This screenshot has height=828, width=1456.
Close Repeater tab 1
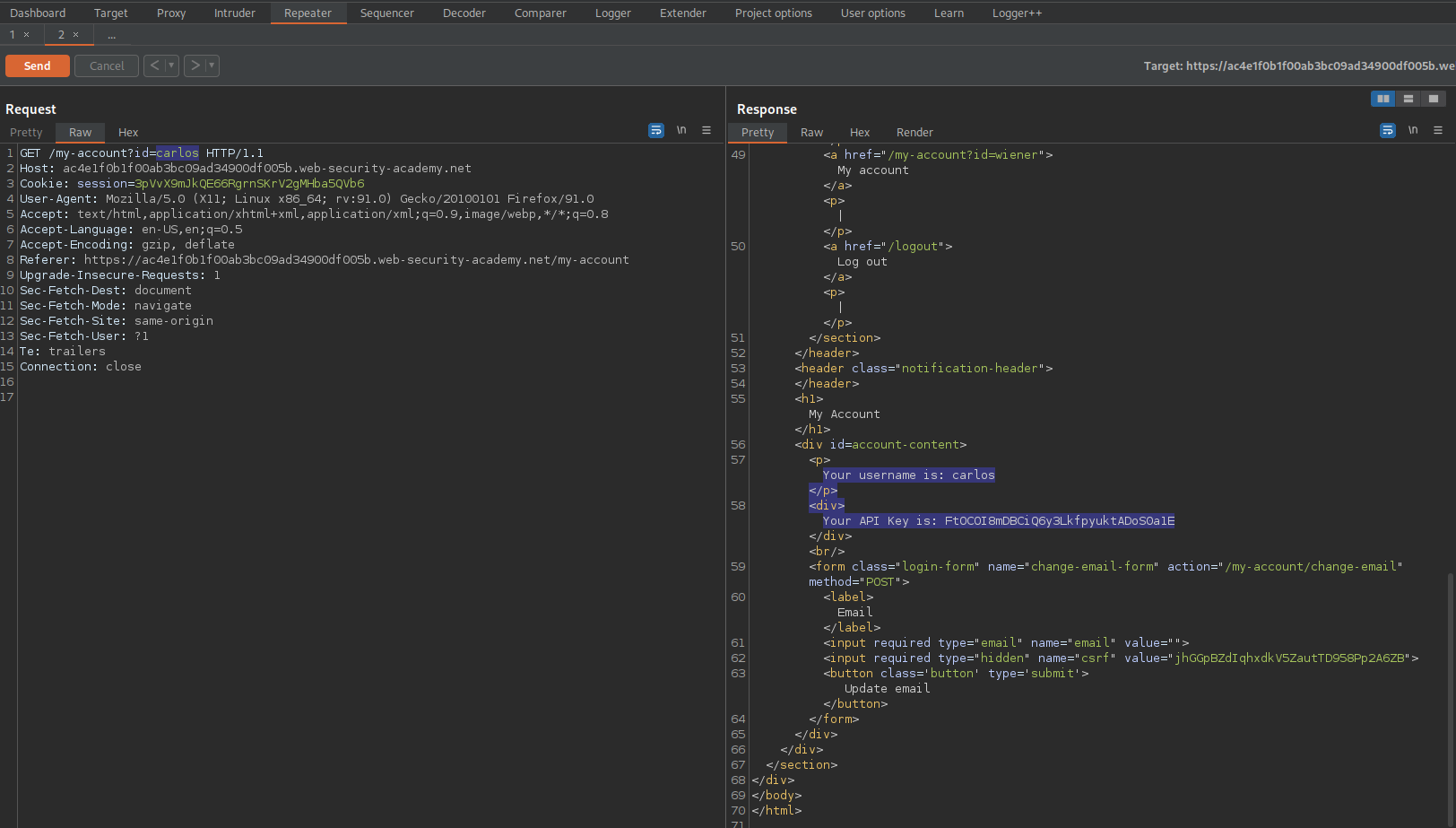pyautogui.click(x=27, y=35)
